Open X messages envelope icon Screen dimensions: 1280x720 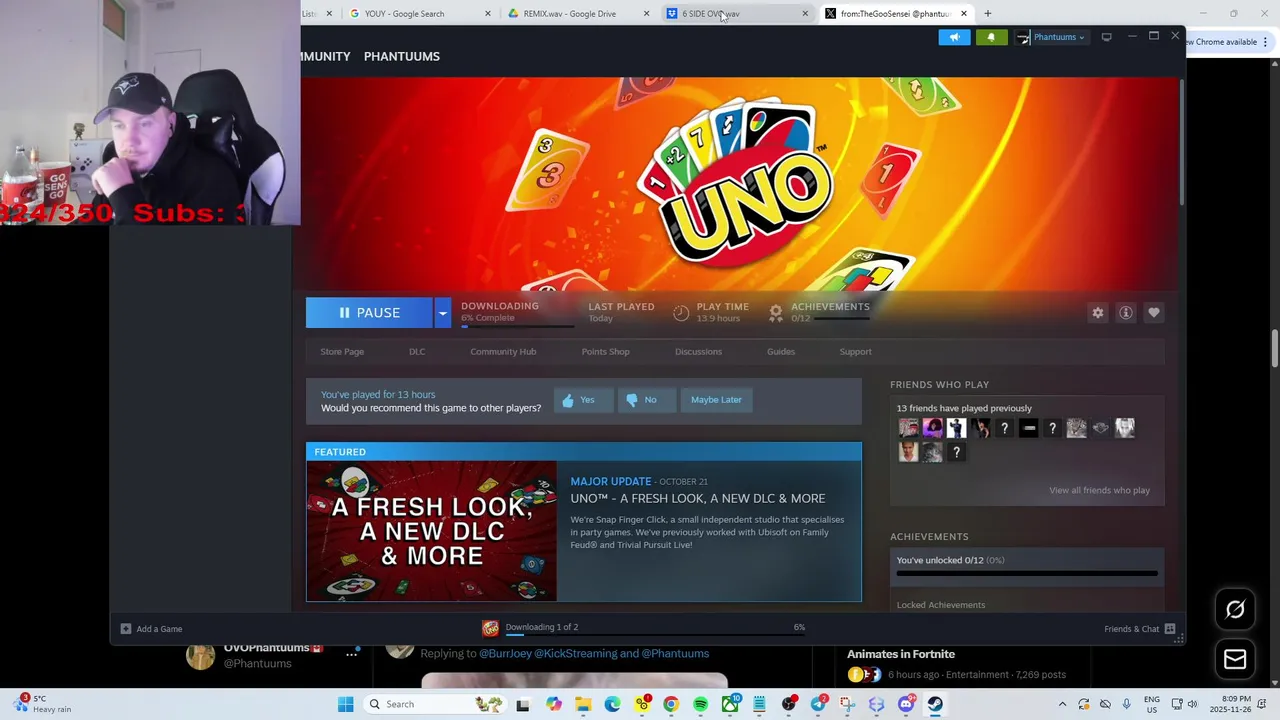coord(1235,659)
